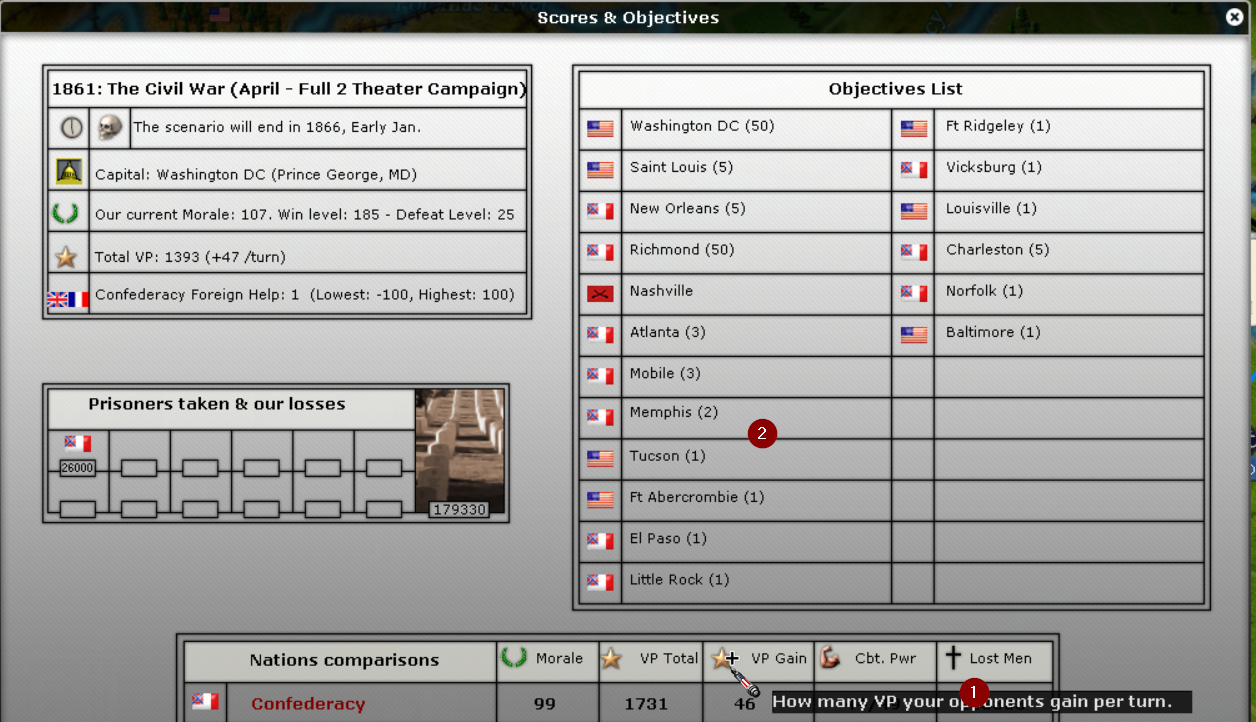Click the green laurel morale icon in info panel
The height and width of the screenshot is (722, 1256).
(x=66, y=214)
